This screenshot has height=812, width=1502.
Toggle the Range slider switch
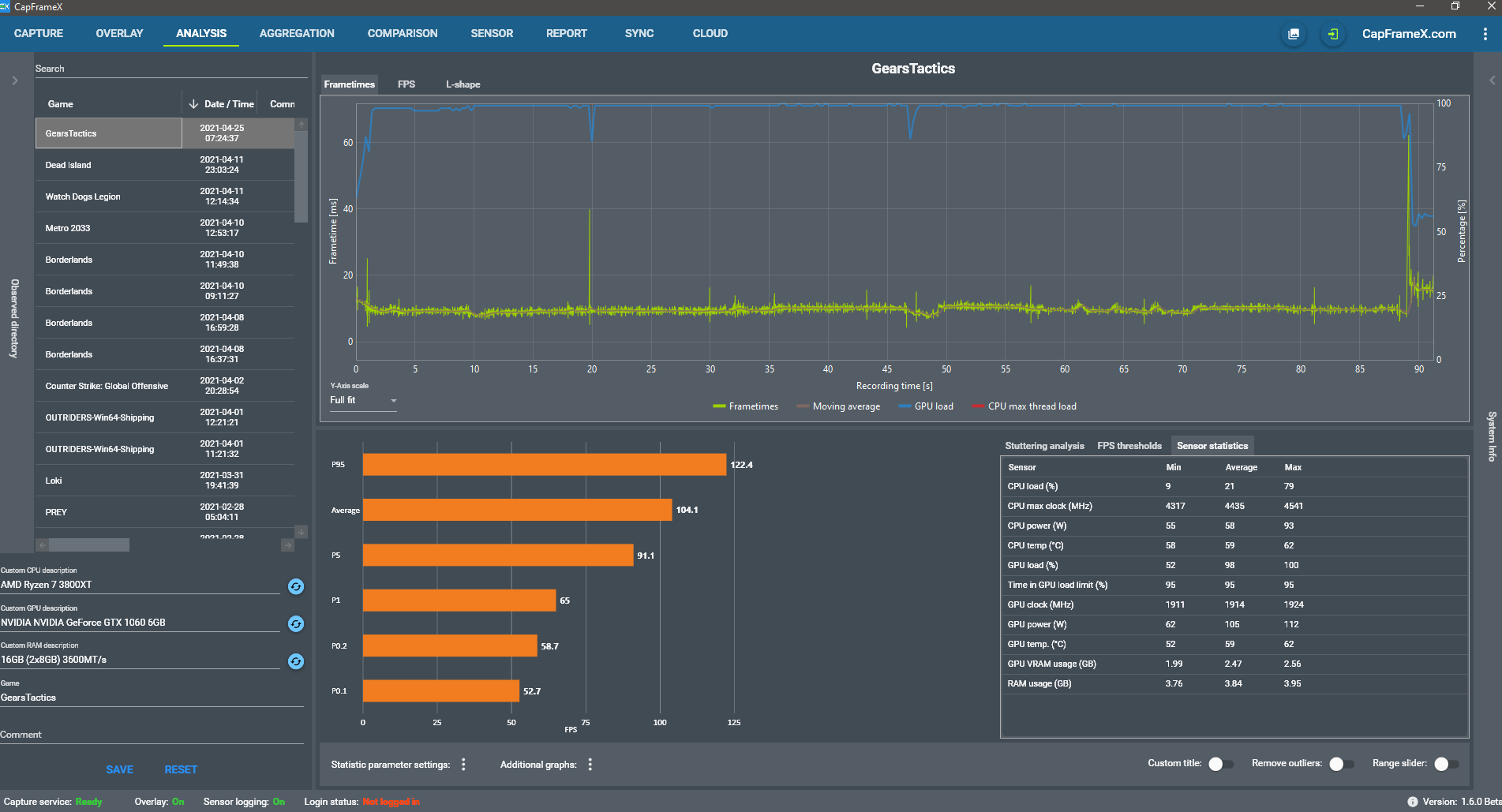click(1446, 764)
